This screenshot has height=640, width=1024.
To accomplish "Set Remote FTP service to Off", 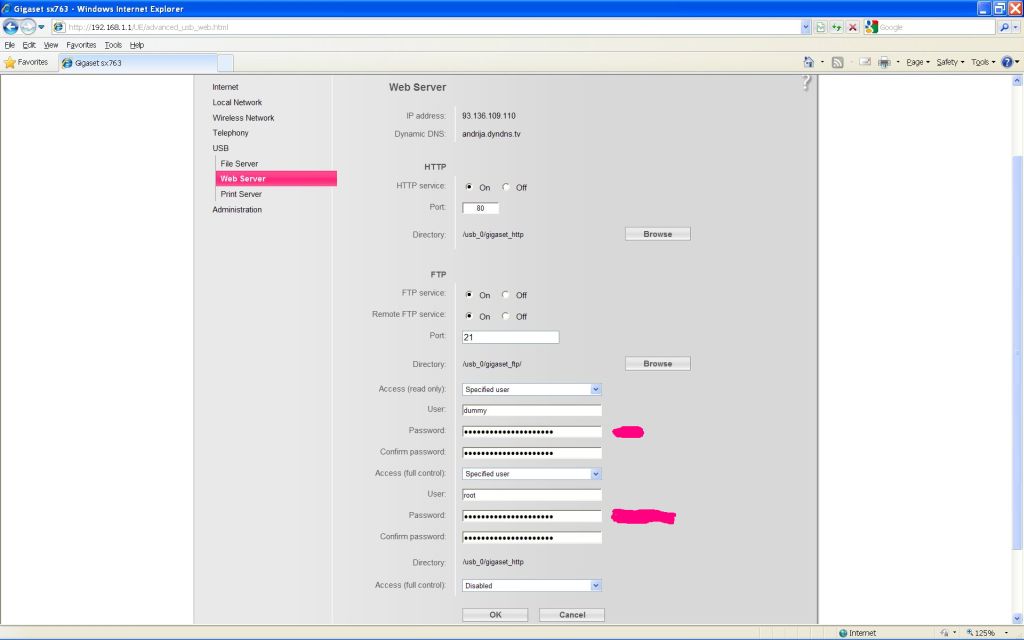I will pos(505,316).
